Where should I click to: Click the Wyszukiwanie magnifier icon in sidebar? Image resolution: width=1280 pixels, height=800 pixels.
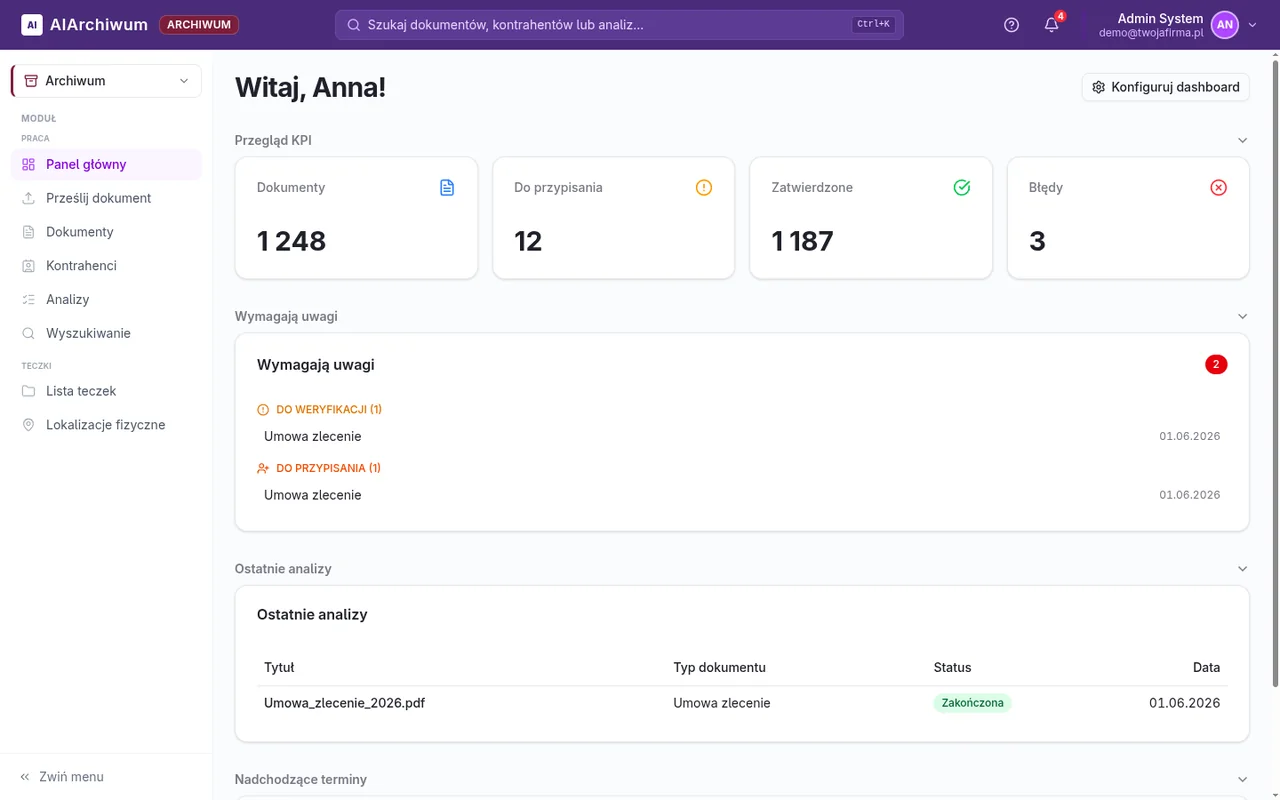pos(28,333)
